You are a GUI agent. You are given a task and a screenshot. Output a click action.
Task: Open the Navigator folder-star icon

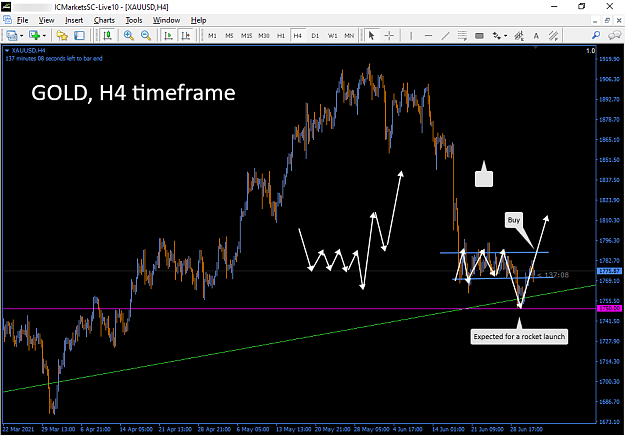pyautogui.click(x=62, y=35)
